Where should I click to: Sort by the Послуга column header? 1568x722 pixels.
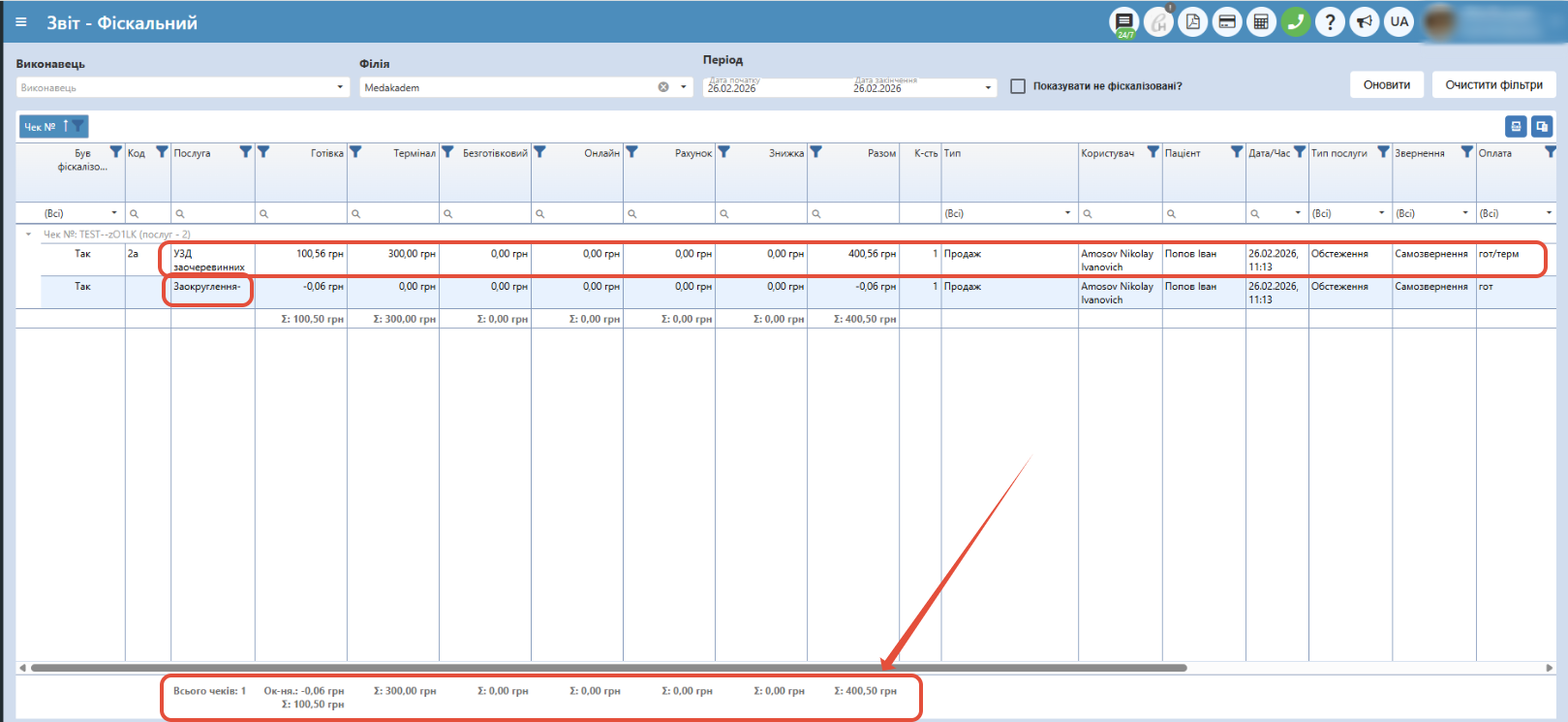[x=192, y=153]
